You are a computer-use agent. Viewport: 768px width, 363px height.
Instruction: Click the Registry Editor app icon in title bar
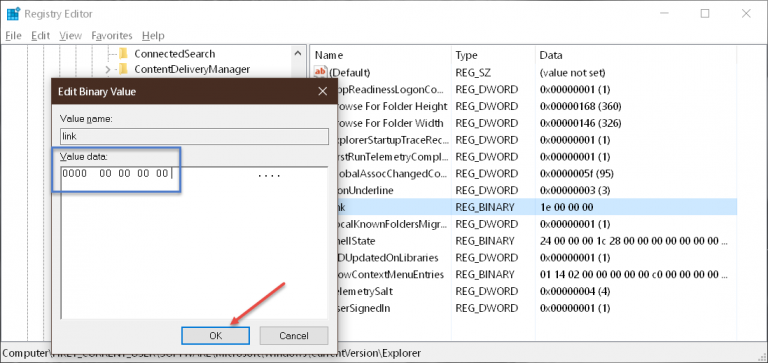(13, 14)
